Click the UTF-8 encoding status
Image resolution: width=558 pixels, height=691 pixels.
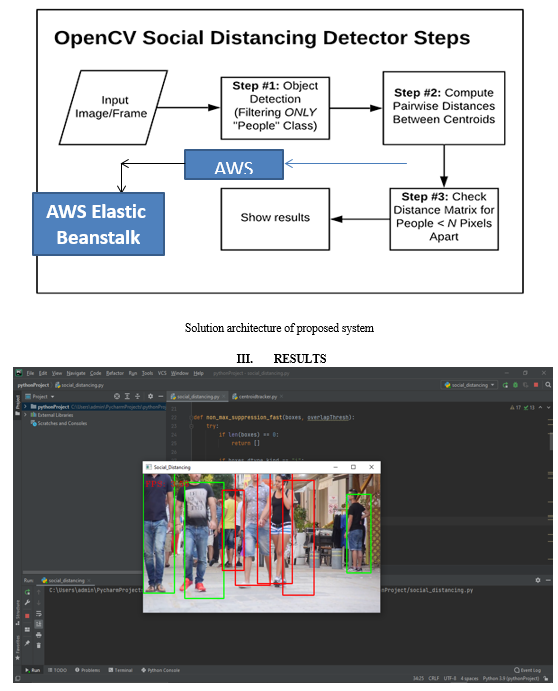[x=450, y=679]
